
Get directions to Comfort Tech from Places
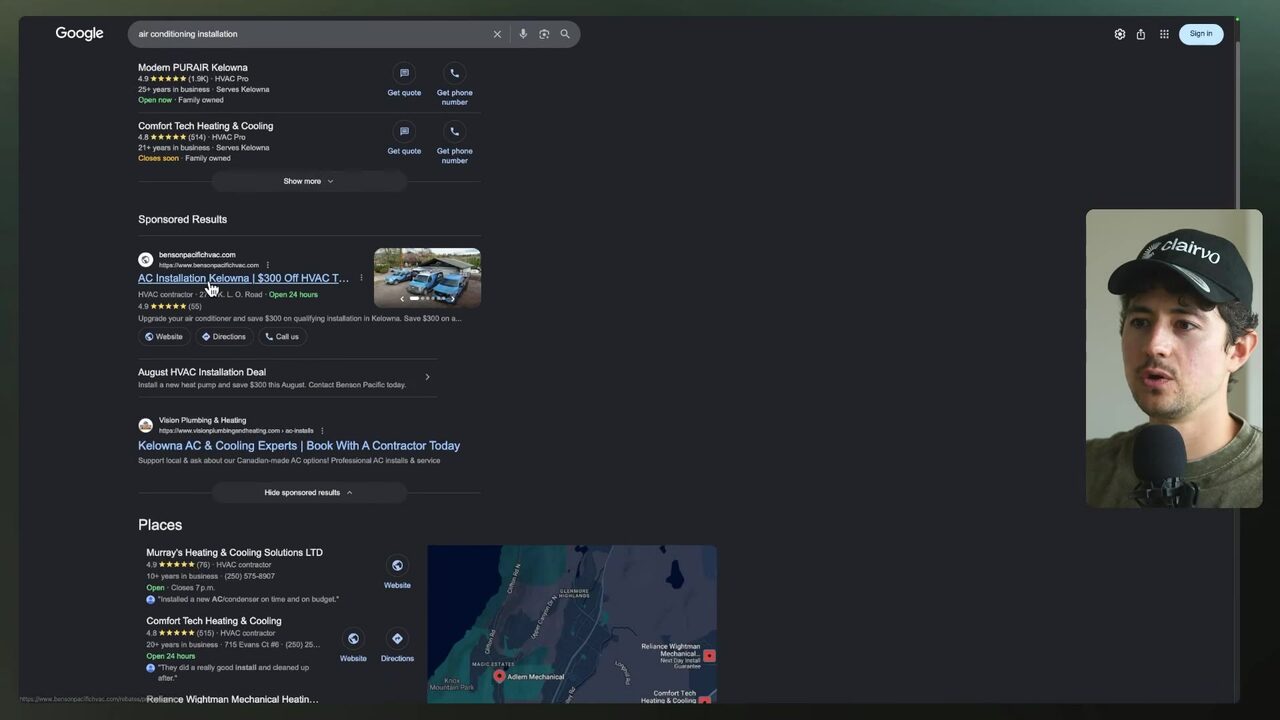[397, 645]
